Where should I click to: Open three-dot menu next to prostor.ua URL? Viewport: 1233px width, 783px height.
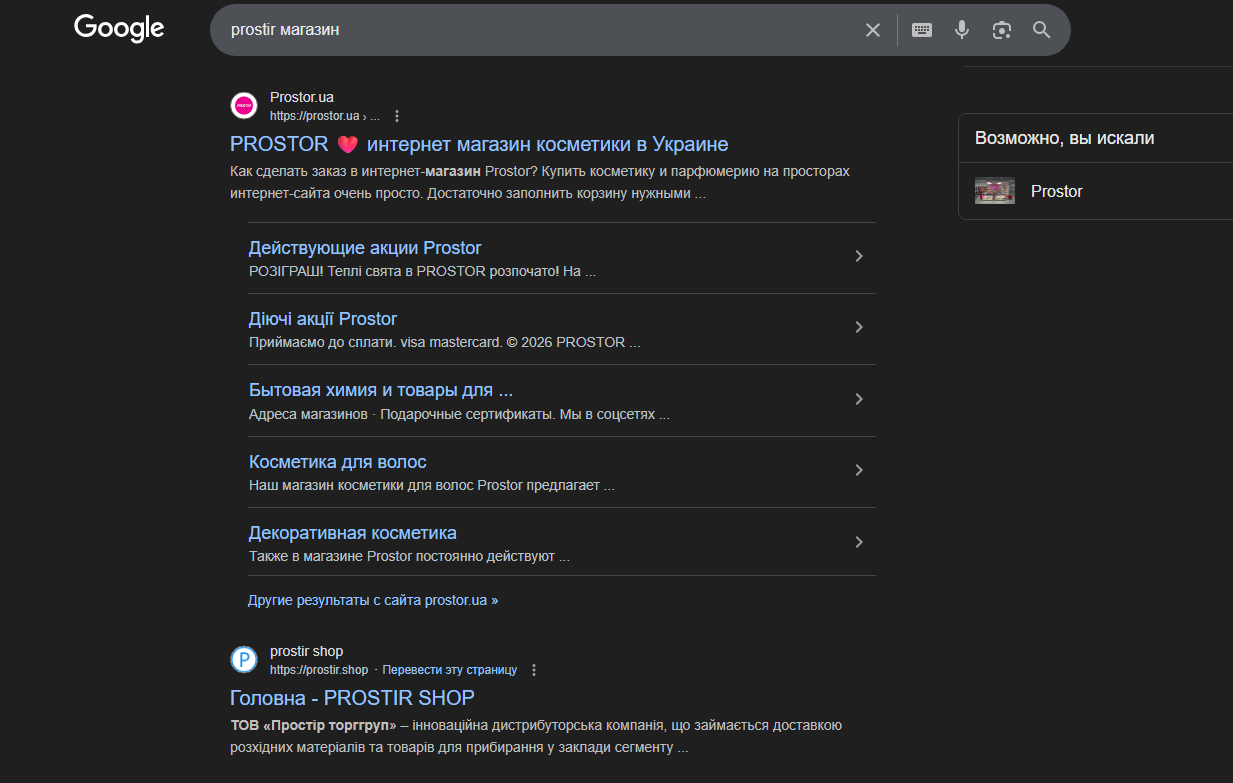click(x=397, y=116)
